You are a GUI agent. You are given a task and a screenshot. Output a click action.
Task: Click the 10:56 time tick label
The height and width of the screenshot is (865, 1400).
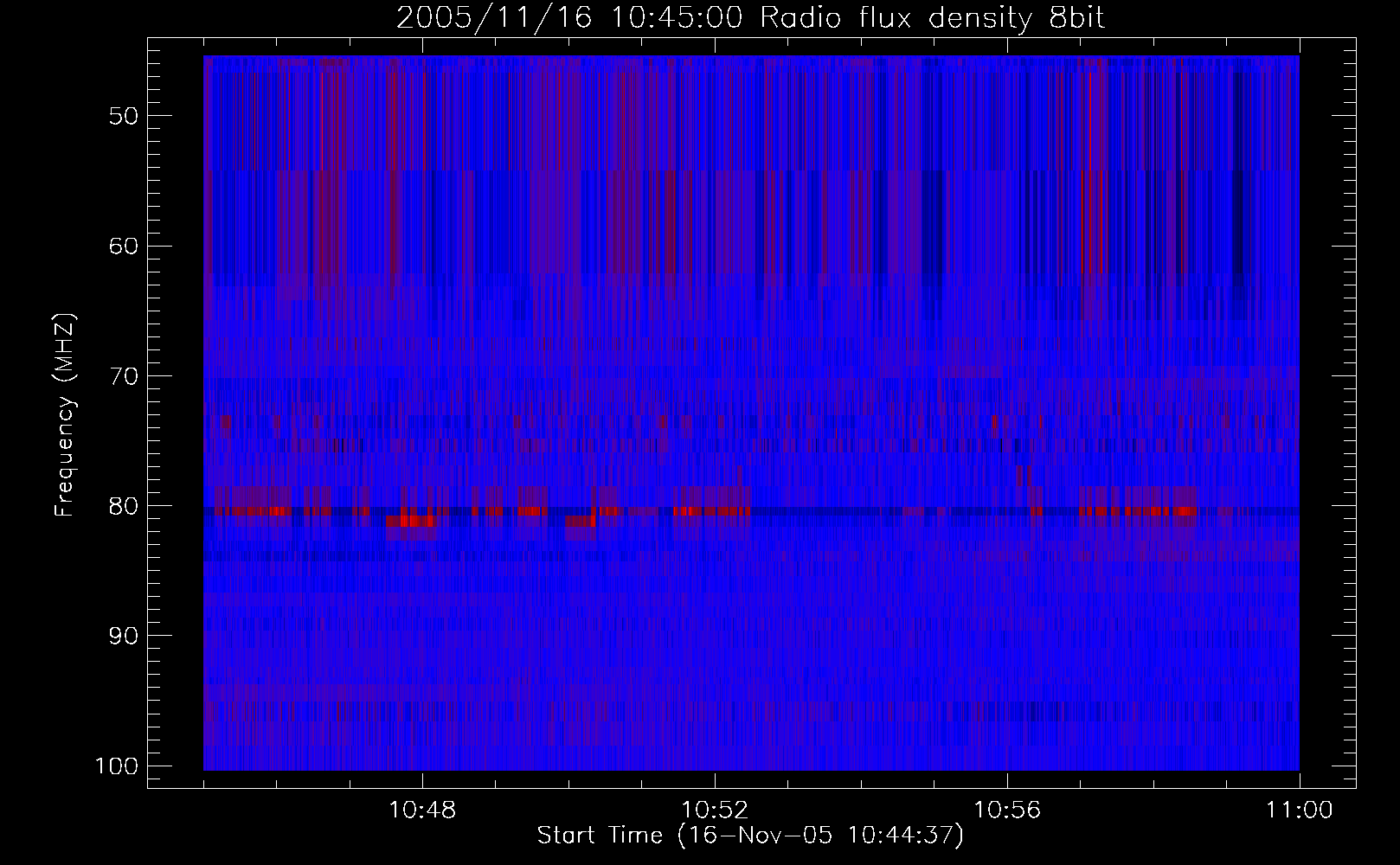click(x=1007, y=811)
